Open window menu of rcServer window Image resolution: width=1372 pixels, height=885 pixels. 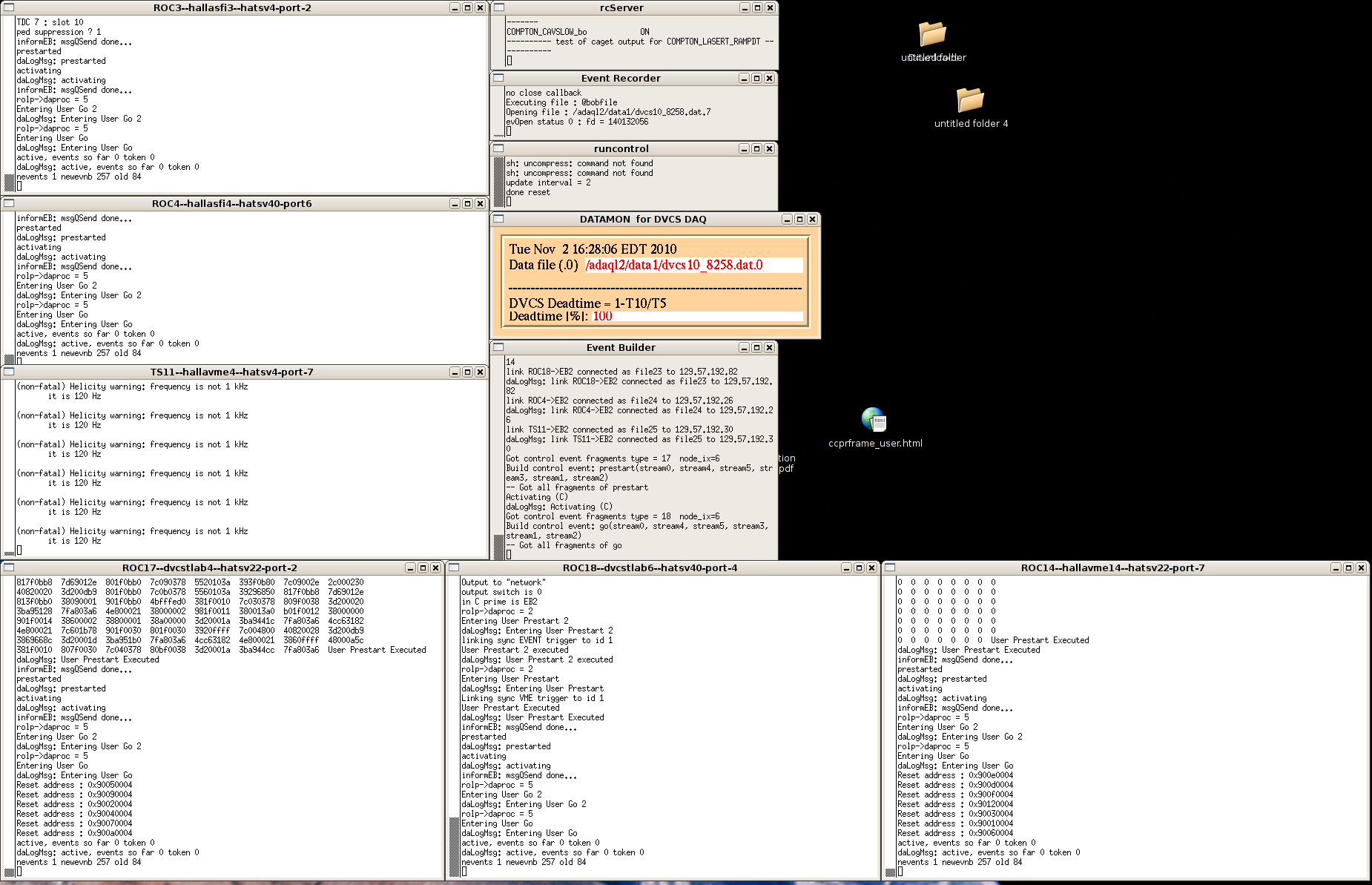(x=499, y=7)
